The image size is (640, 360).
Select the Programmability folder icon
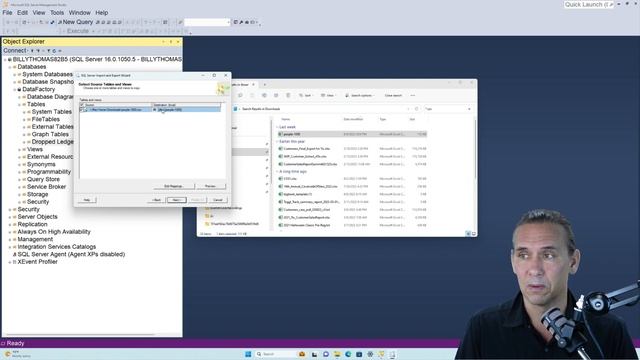click(x=24, y=172)
